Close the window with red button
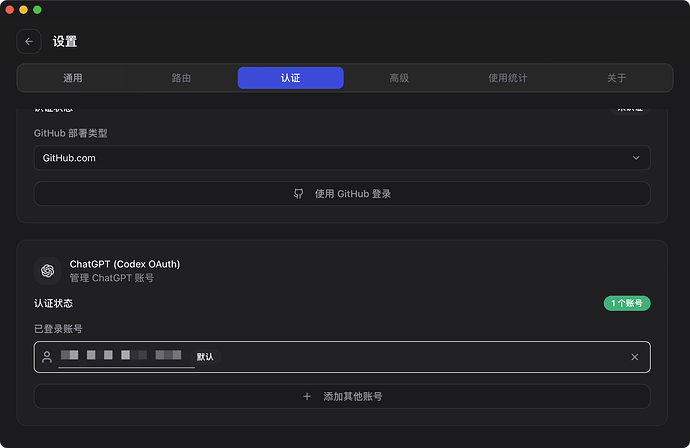 point(10,10)
